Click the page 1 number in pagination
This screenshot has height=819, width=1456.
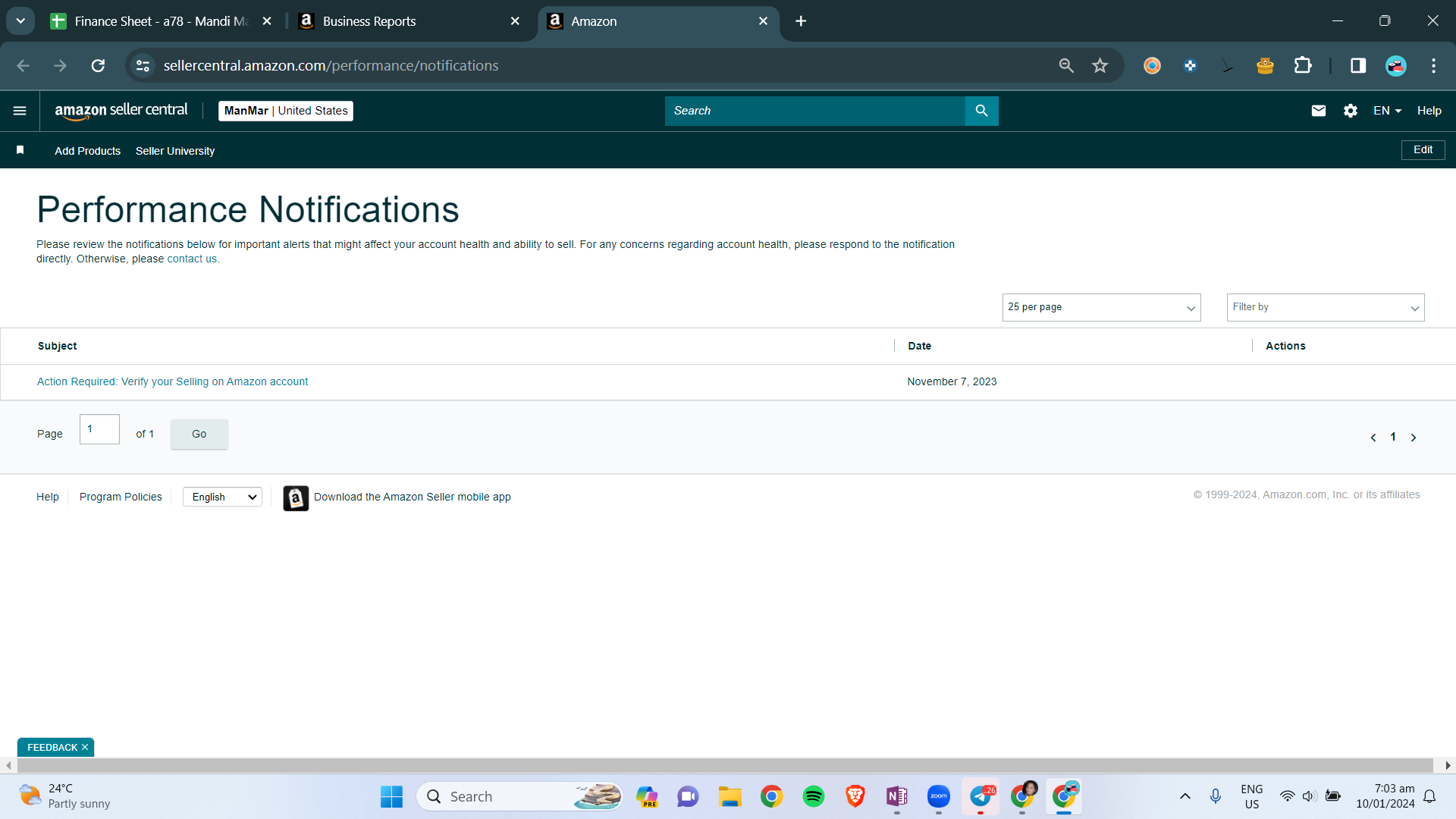coord(1393,437)
